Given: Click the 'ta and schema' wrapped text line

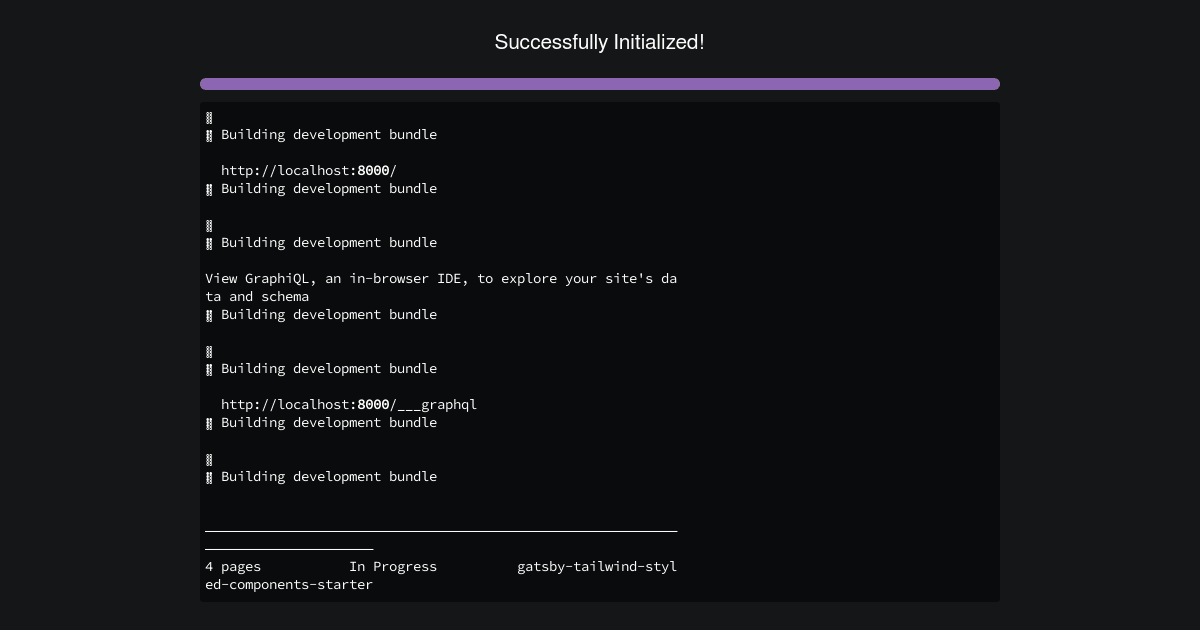Looking at the screenshot, I should point(257,297).
